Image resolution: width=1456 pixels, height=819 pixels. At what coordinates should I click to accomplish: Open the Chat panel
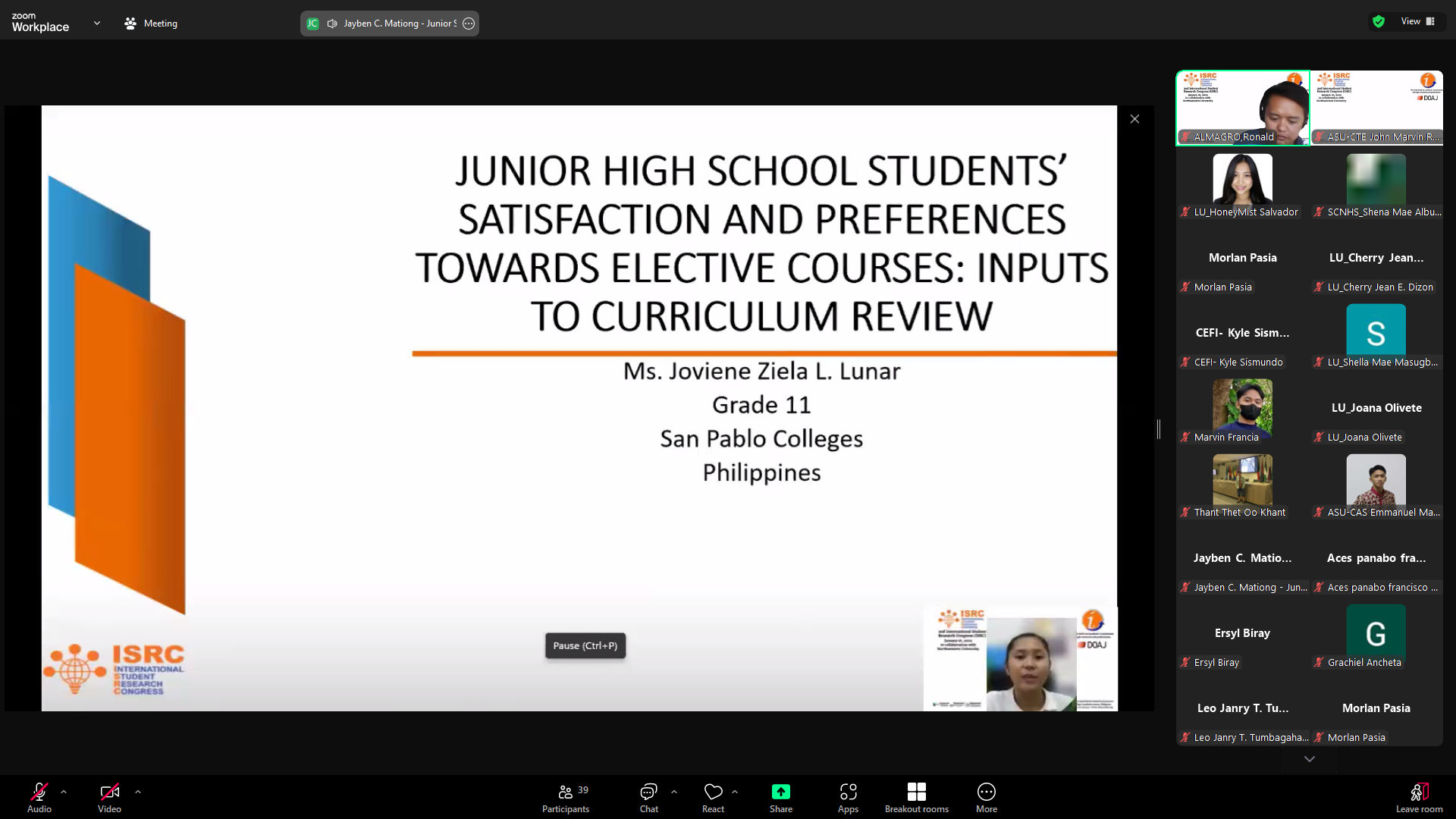click(648, 792)
